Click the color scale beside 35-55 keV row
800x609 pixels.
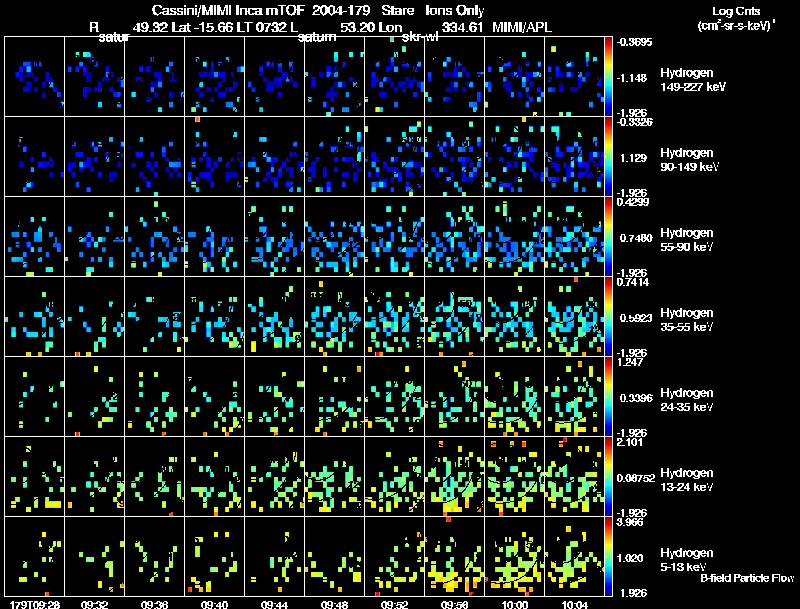[608, 316]
